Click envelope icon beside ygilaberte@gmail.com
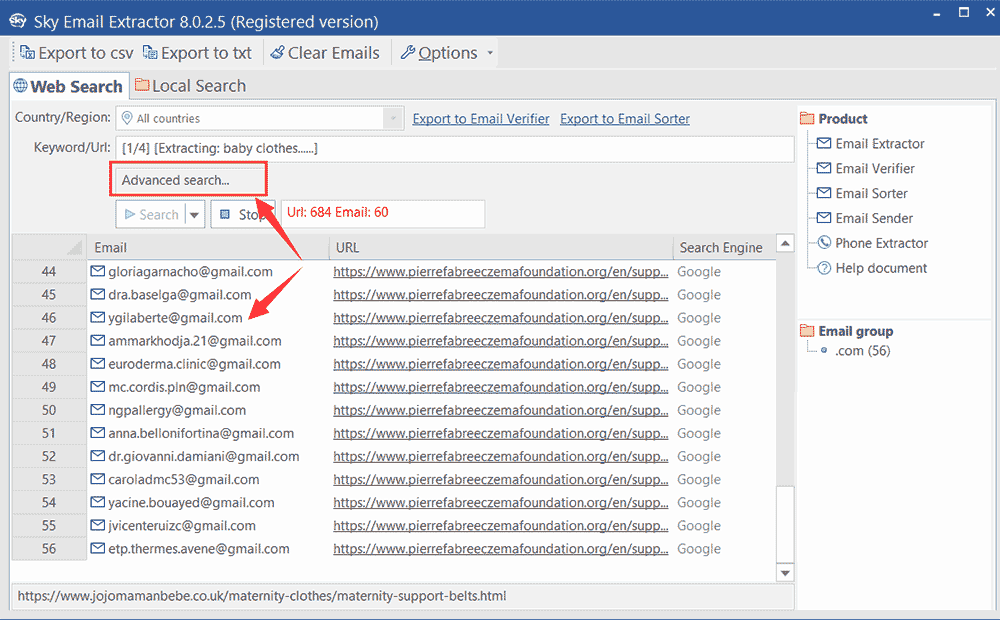The width and height of the screenshot is (1000, 620). point(98,318)
